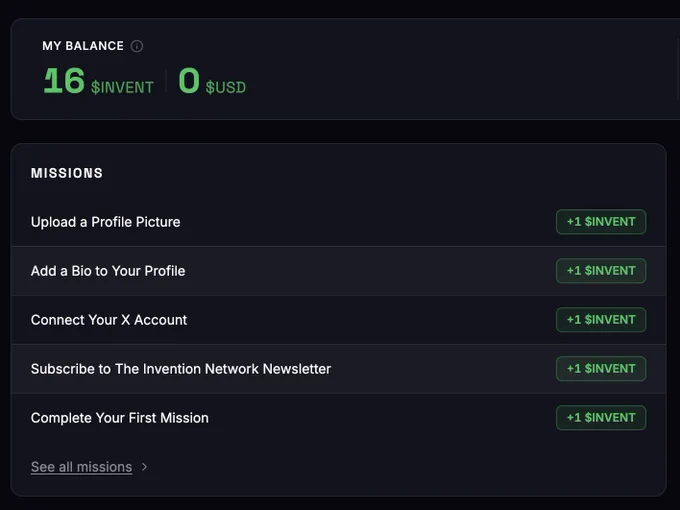The image size is (680, 510).
Task: Click the $INVENT currency label in balance
Action: pyautogui.click(x=122, y=88)
